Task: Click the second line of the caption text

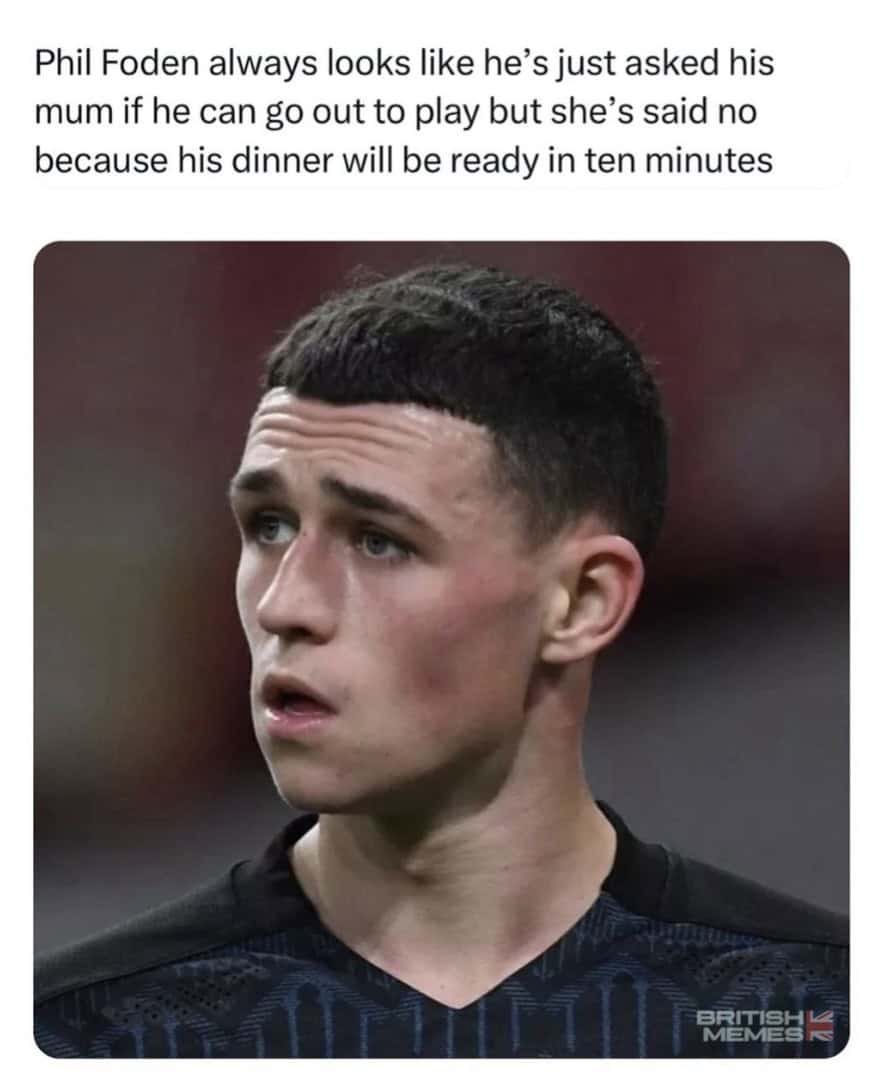Action: pos(396,111)
